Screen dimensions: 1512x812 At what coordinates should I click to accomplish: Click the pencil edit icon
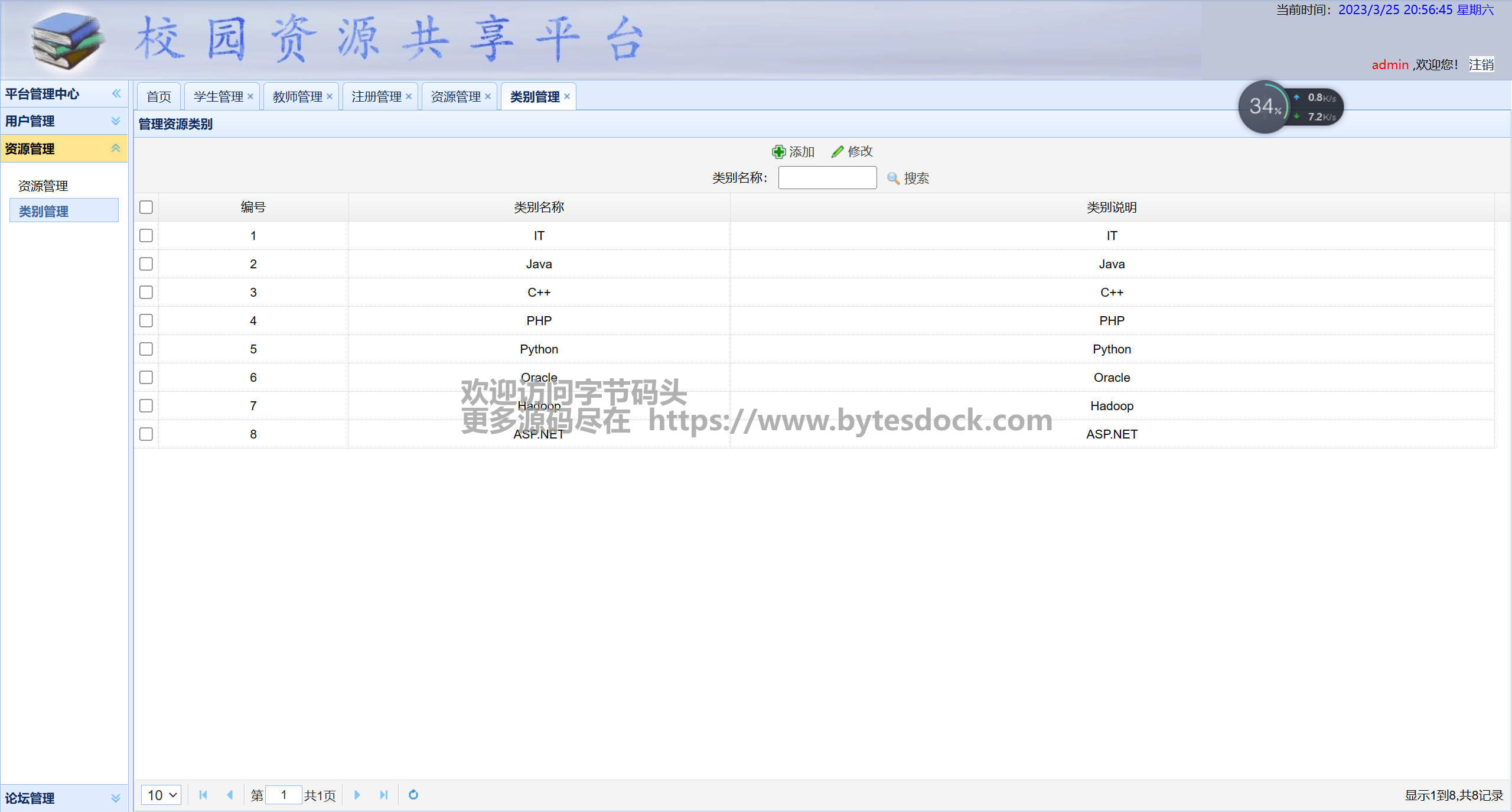point(837,152)
